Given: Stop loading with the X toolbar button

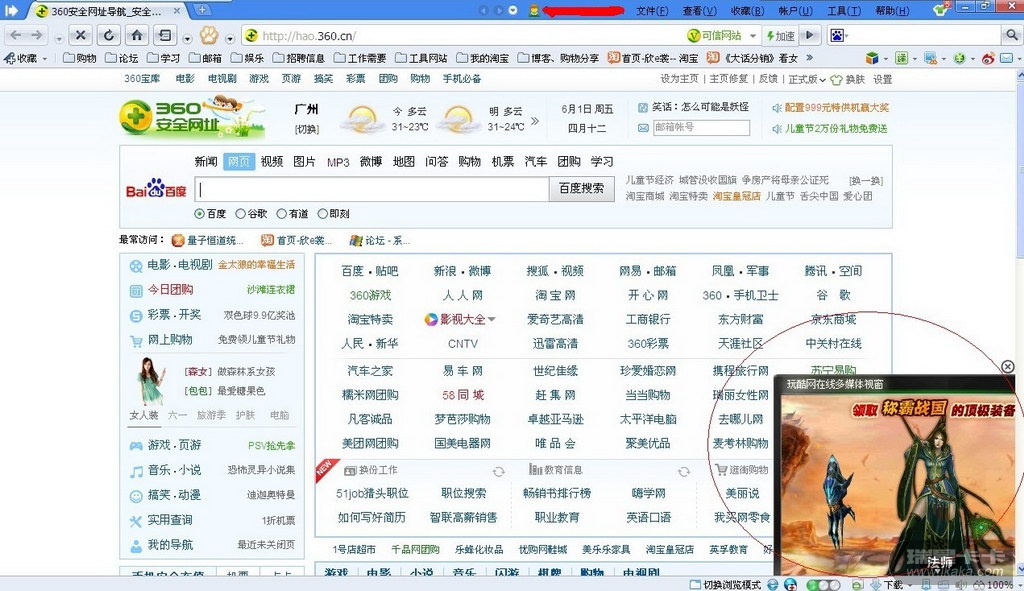Looking at the screenshot, I should coord(80,35).
